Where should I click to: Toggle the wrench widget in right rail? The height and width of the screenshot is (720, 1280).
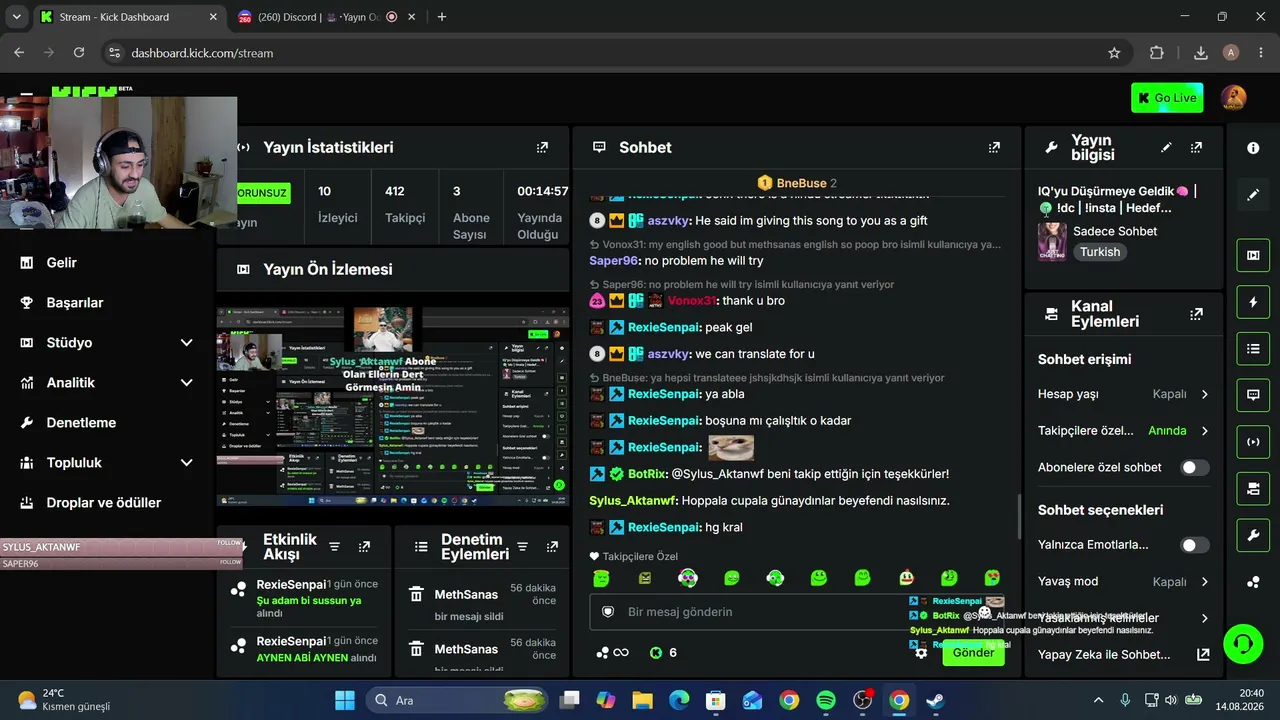(x=1253, y=536)
